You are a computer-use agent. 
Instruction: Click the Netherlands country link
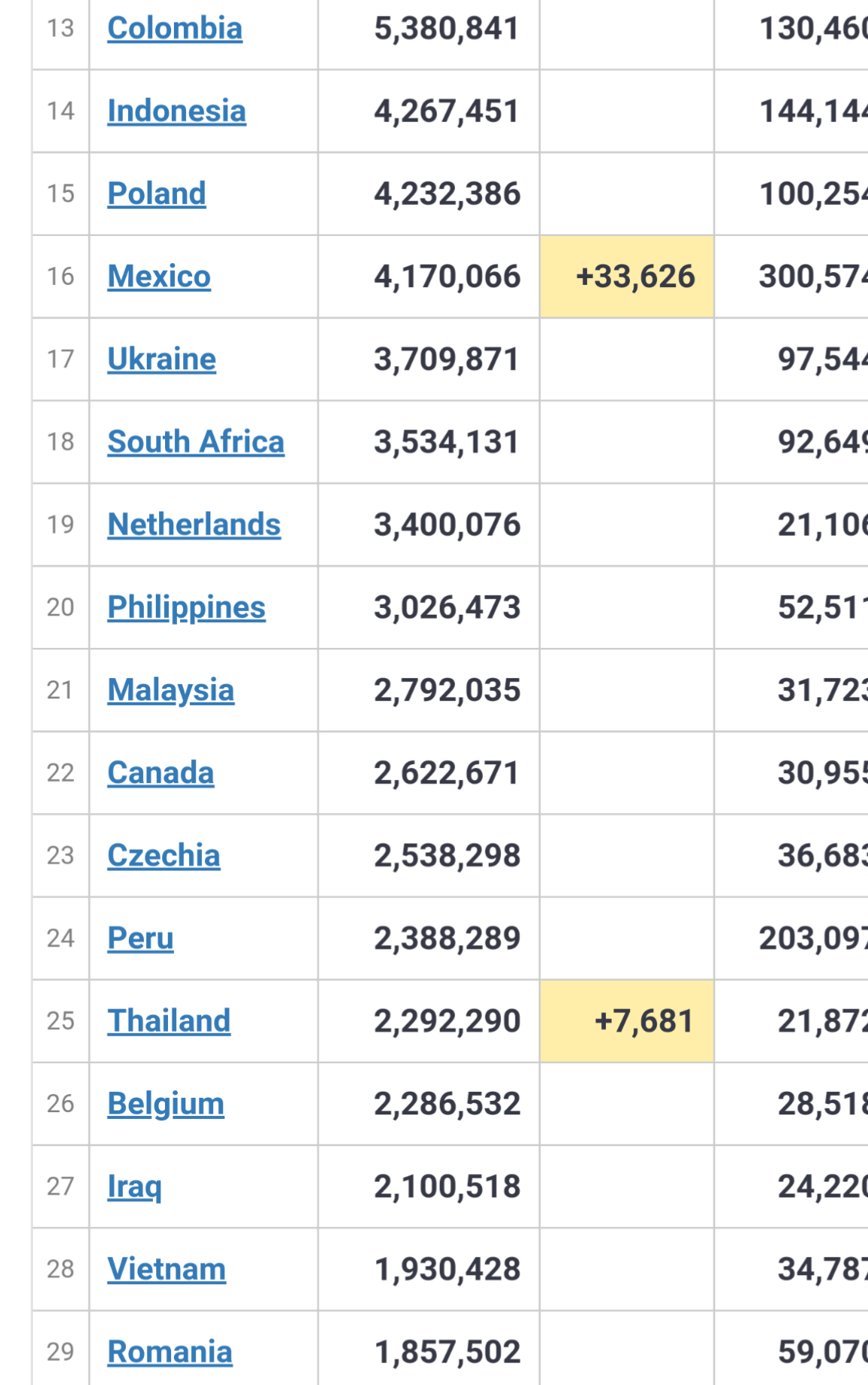[194, 525]
